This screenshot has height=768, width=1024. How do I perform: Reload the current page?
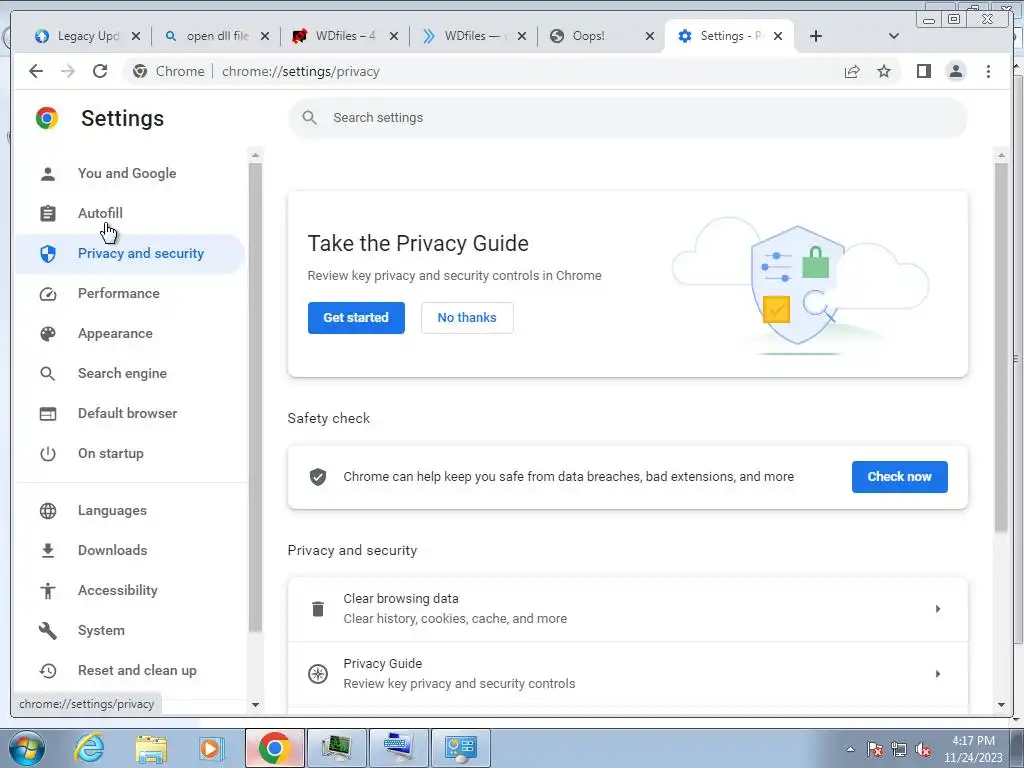tap(100, 71)
